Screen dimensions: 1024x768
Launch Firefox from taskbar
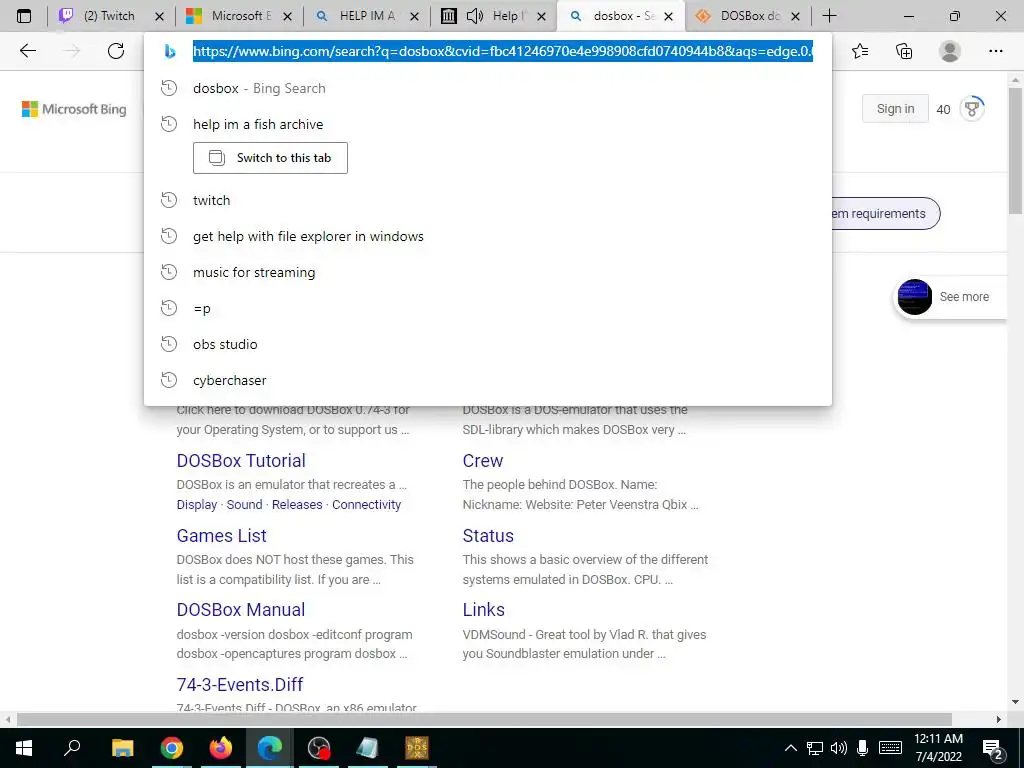[221, 747]
